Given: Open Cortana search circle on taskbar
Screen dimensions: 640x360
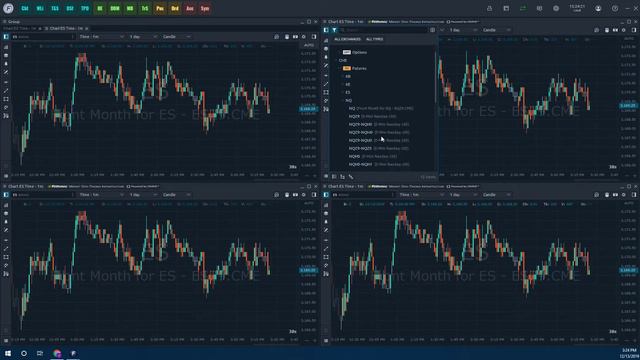Looking at the screenshot, I should [x=24, y=353].
